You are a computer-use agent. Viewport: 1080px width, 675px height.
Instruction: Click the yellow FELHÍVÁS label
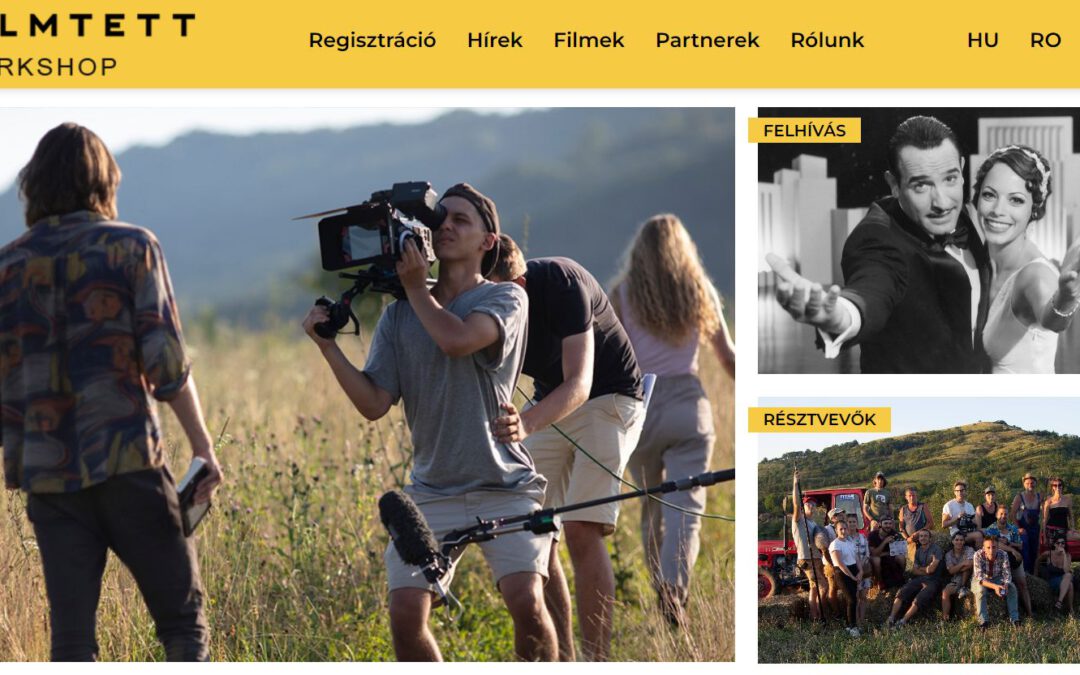click(x=804, y=130)
